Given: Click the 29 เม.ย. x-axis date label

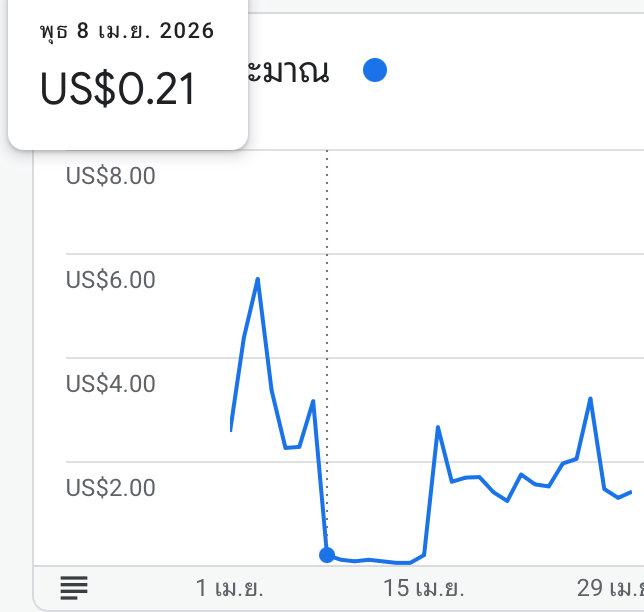Looking at the screenshot, I should [610, 588].
